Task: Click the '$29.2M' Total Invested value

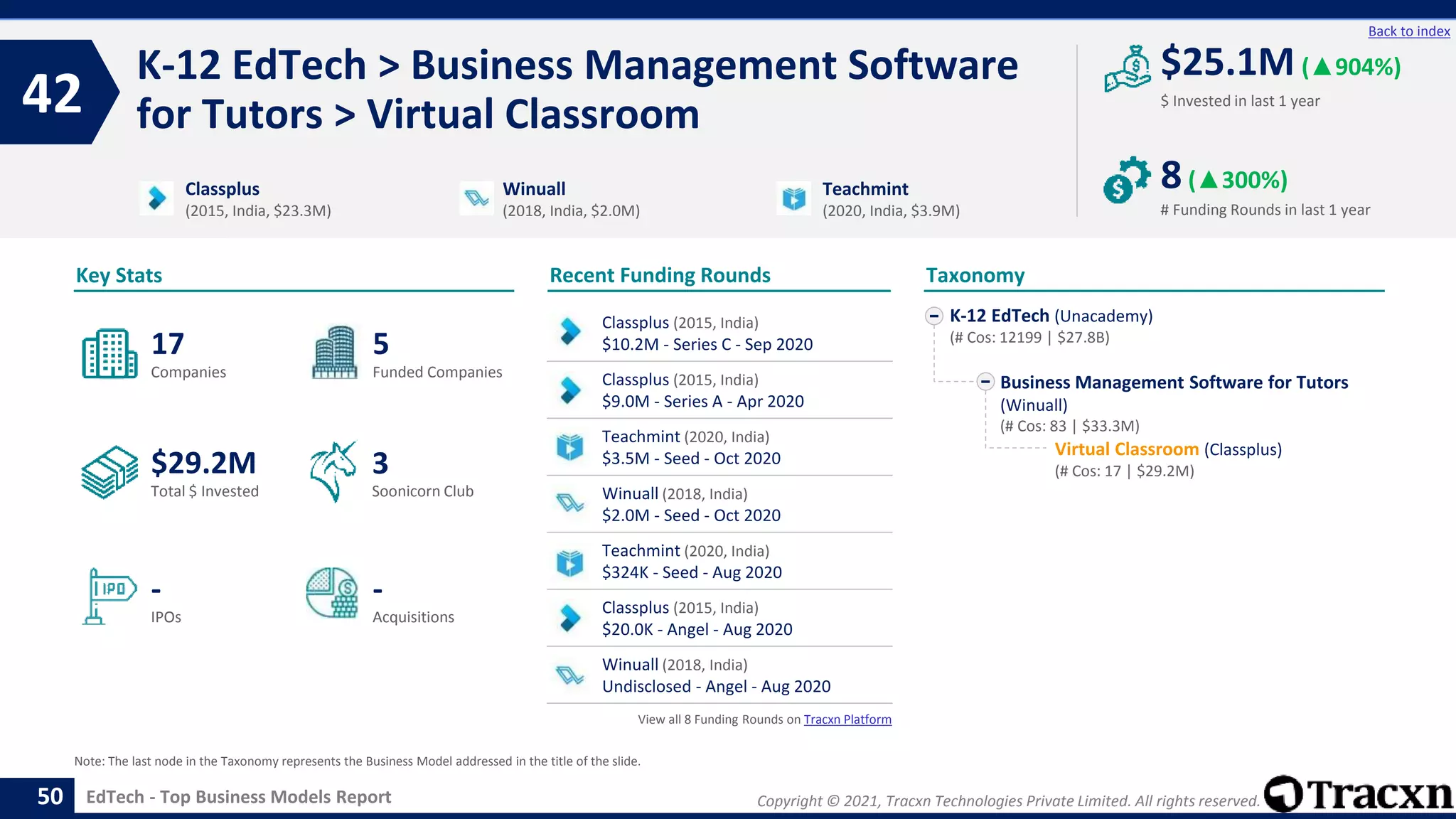Action: [x=203, y=463]
